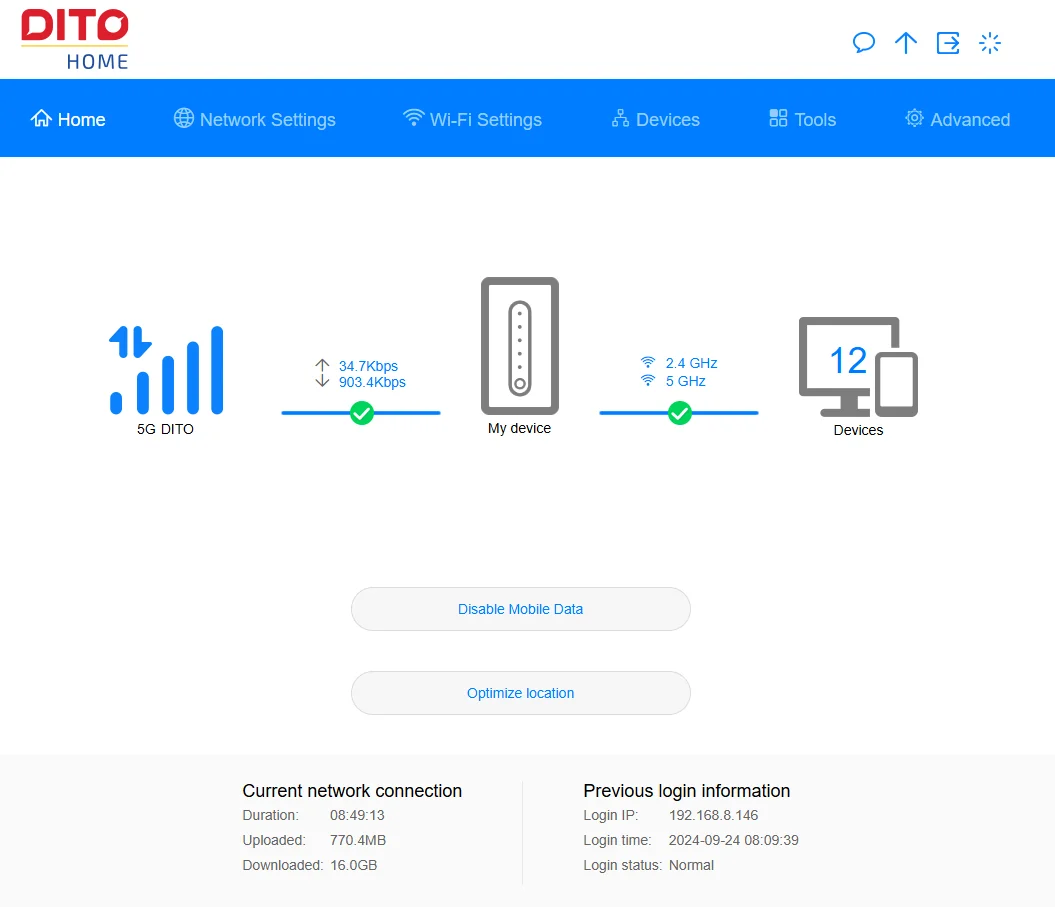Click the logout icon in header
1055x907 pixels.
tap(948, 43)
